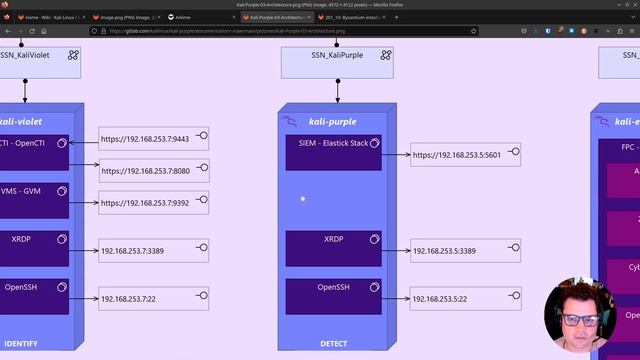Click the SSN_KaliPurple network icon
640x360 pixels.
pyautogui.click(x=386, y=55)
